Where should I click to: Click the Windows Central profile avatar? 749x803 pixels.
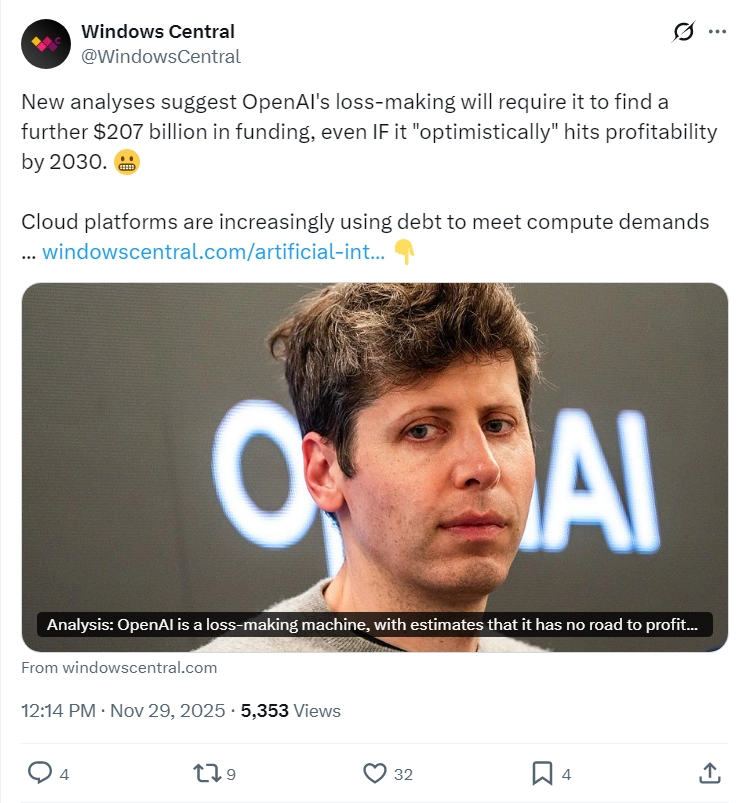[x=46, y=42]
